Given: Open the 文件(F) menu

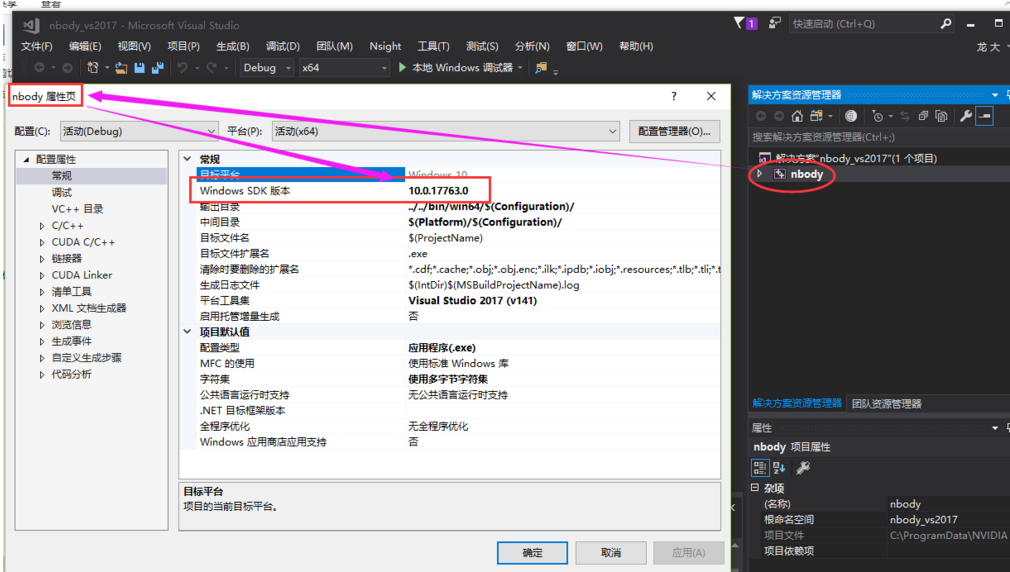Looking at the screenshot, I should click(37, 46).
